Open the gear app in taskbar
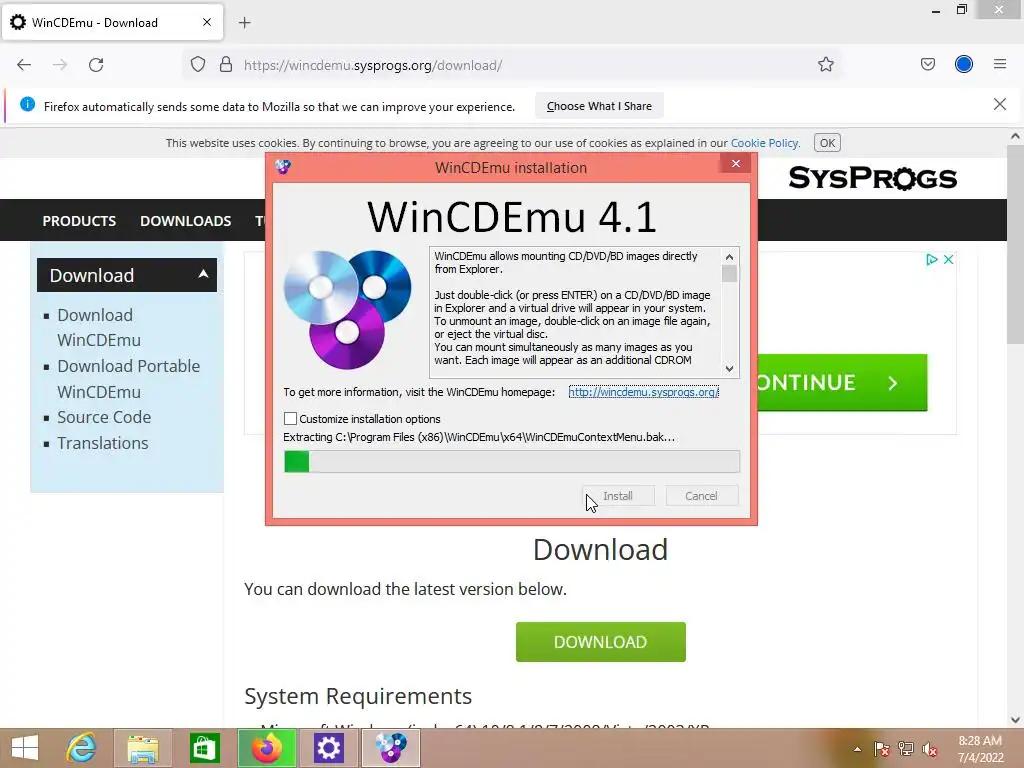1024x768 pixels. 328,748
